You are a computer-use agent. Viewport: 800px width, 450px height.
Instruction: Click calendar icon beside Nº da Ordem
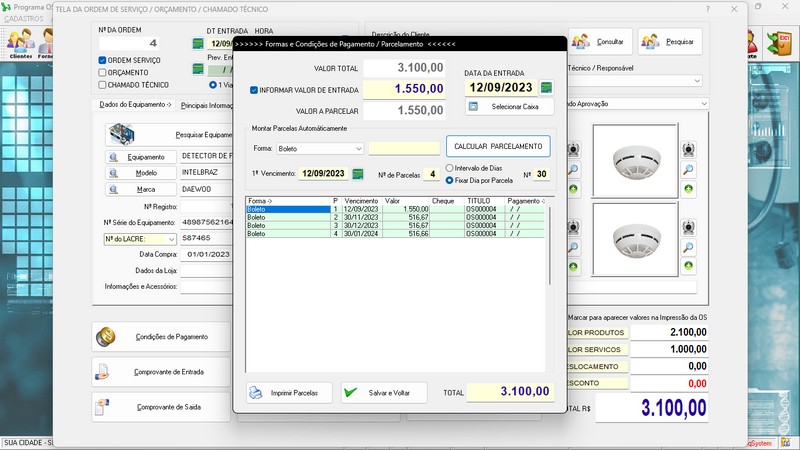[198, 44]
